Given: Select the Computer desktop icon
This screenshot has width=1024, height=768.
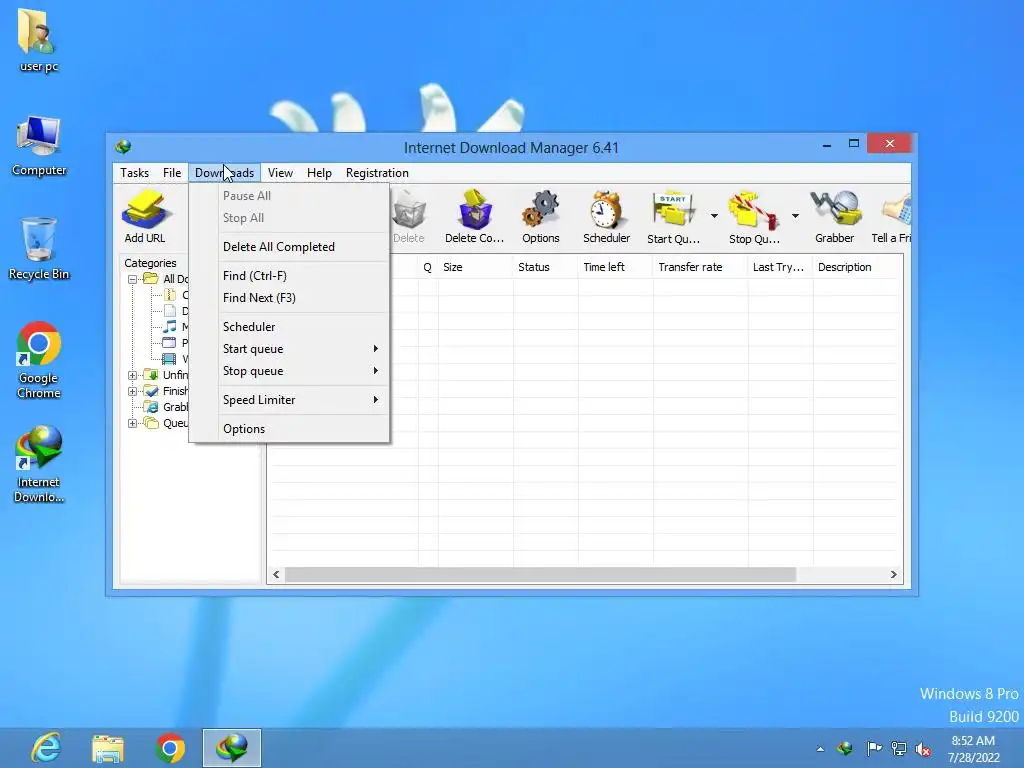Looking at the screenshot, I should (x=39, y=146).
